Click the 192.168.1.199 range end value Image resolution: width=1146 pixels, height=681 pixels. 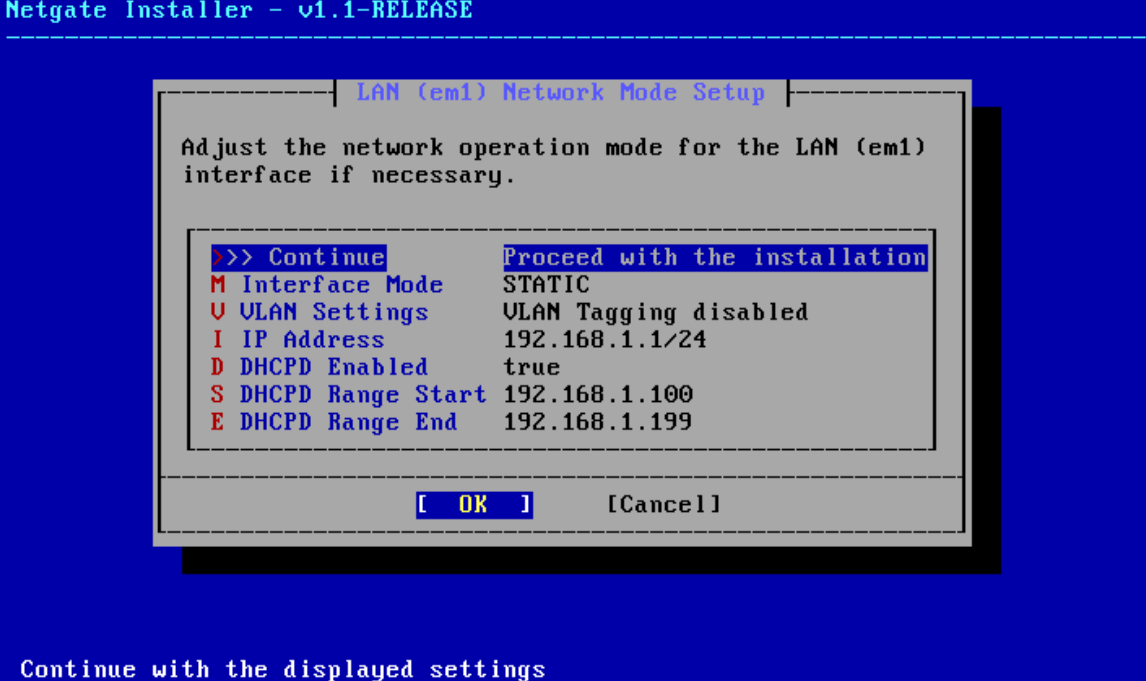coord(597,422)
